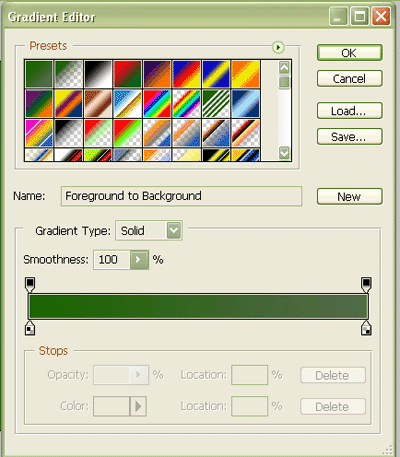Click the presets scrollbar thumb

click(x=284, y=82)
